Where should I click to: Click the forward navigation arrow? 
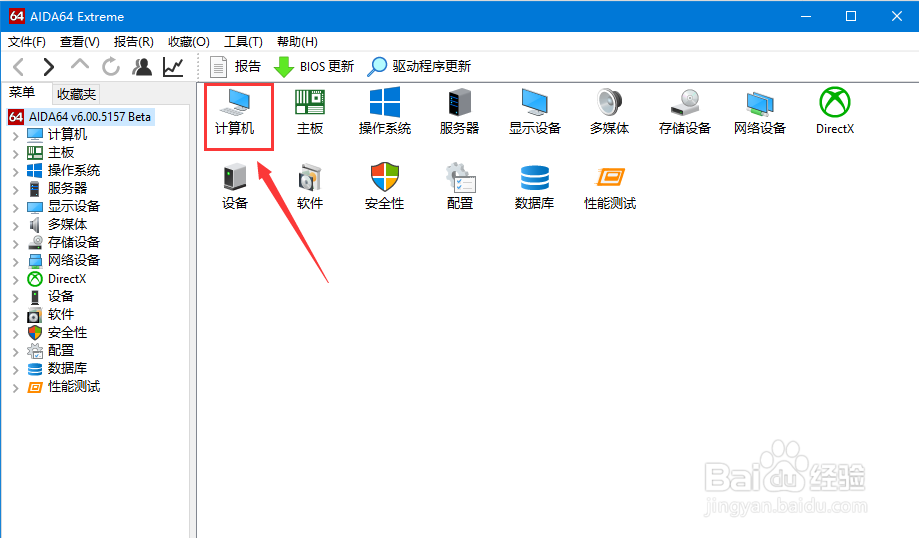(49, 67)
